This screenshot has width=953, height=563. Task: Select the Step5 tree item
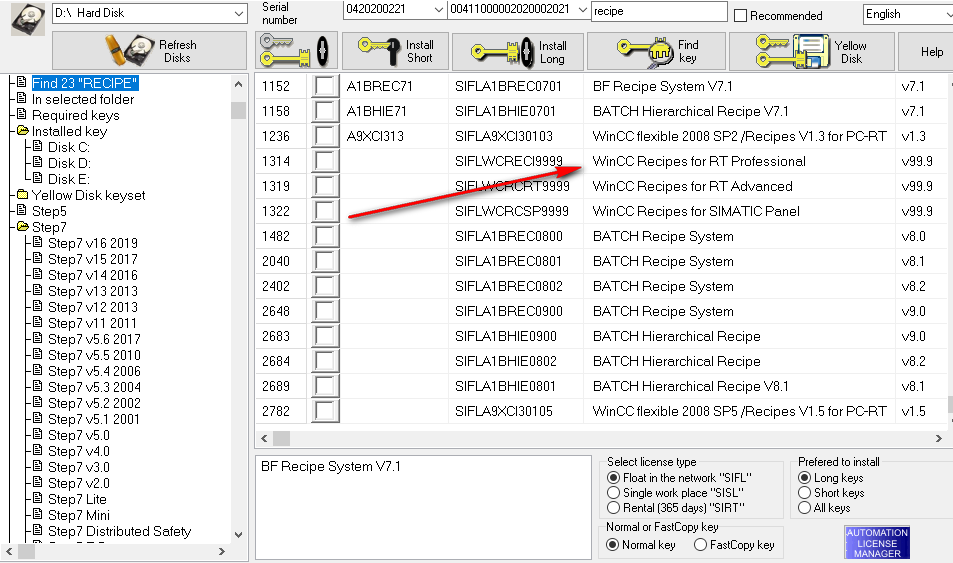pos(49,211)
